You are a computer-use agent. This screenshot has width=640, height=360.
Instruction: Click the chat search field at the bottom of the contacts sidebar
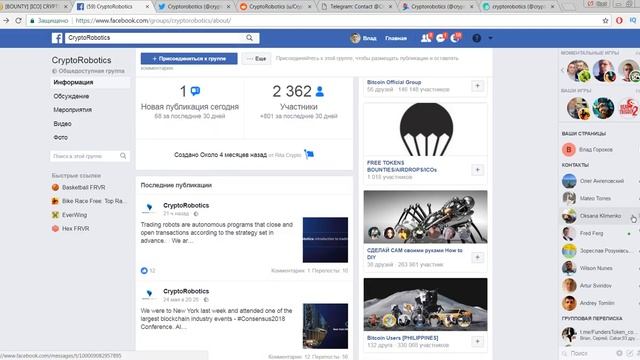tap(588, 353)
